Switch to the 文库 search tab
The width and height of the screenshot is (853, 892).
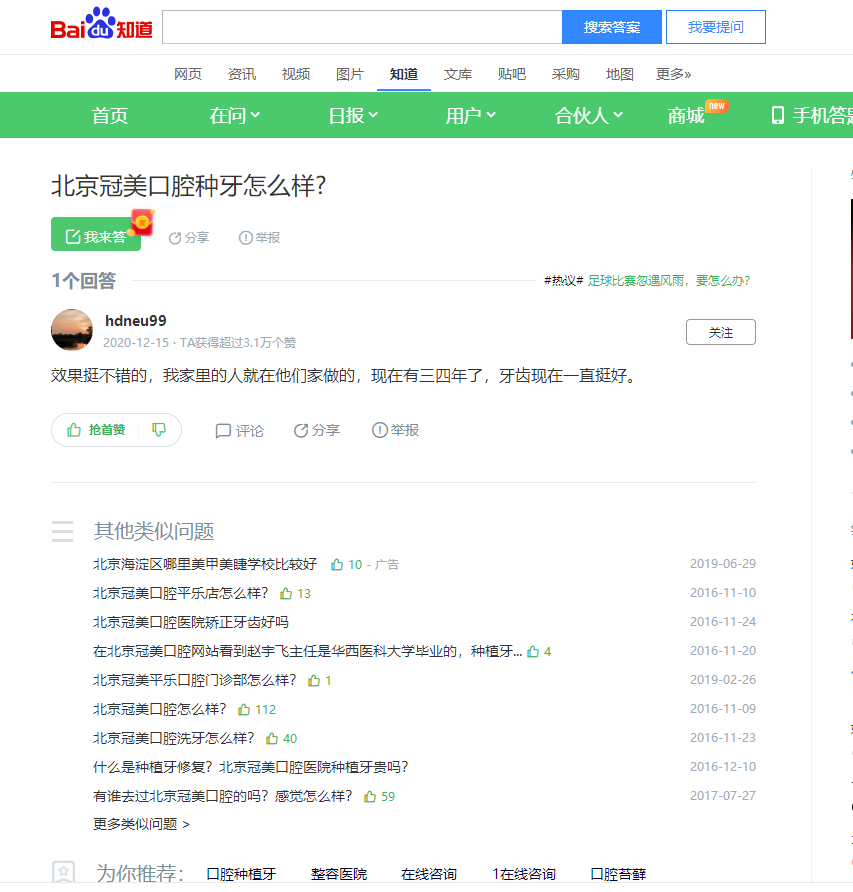point(458,74)
